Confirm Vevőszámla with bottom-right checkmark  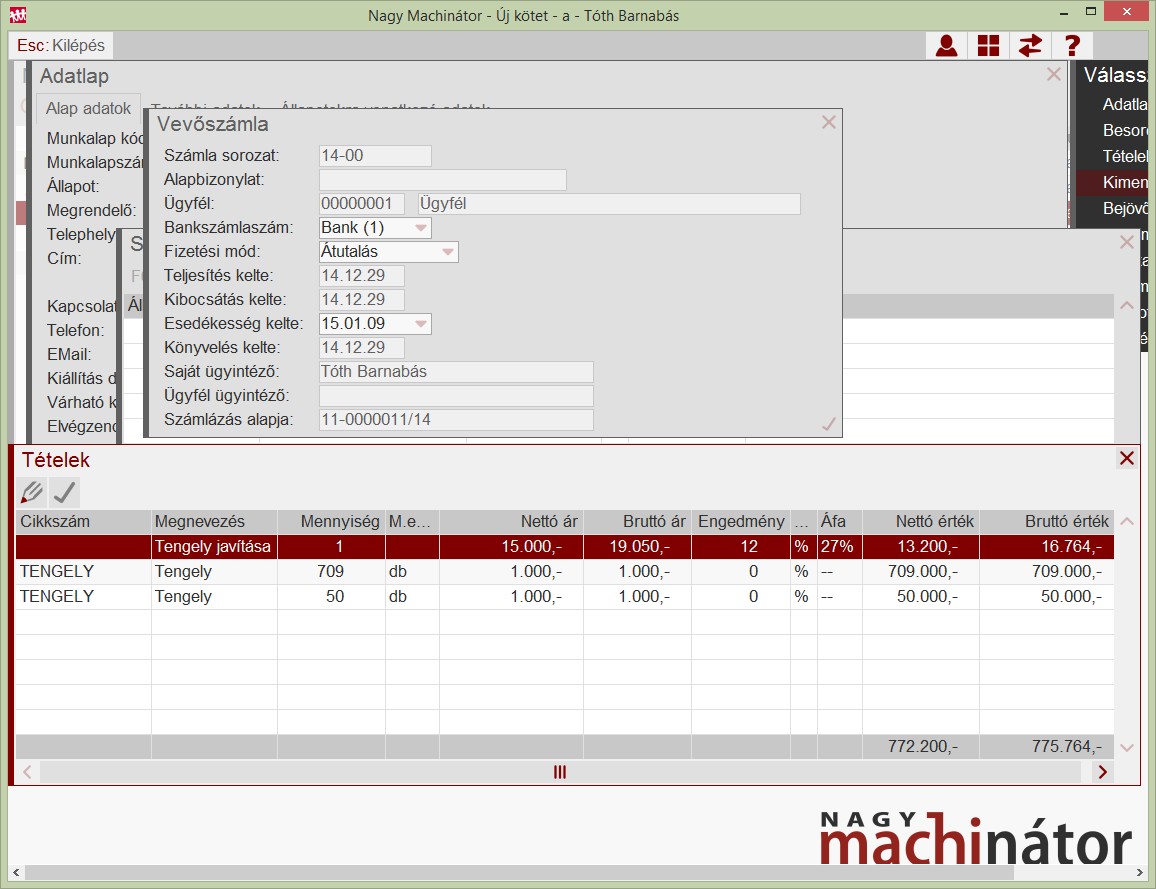[x=828, y=424]
